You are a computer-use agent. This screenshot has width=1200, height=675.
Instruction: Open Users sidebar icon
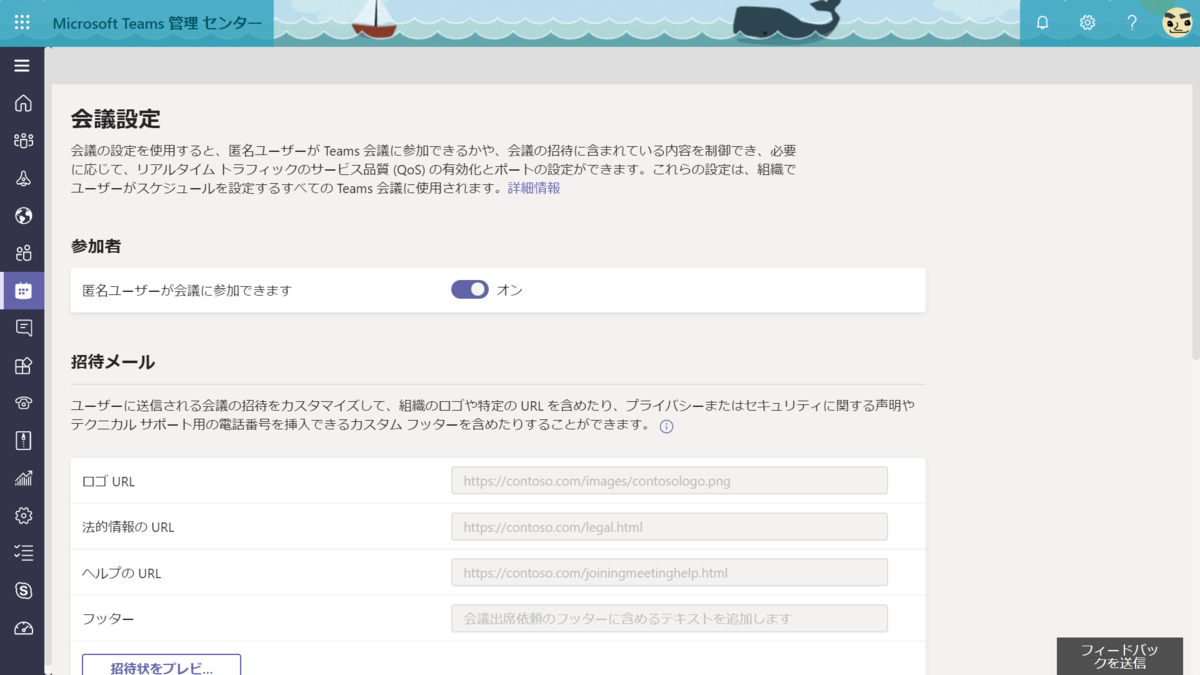23,253
